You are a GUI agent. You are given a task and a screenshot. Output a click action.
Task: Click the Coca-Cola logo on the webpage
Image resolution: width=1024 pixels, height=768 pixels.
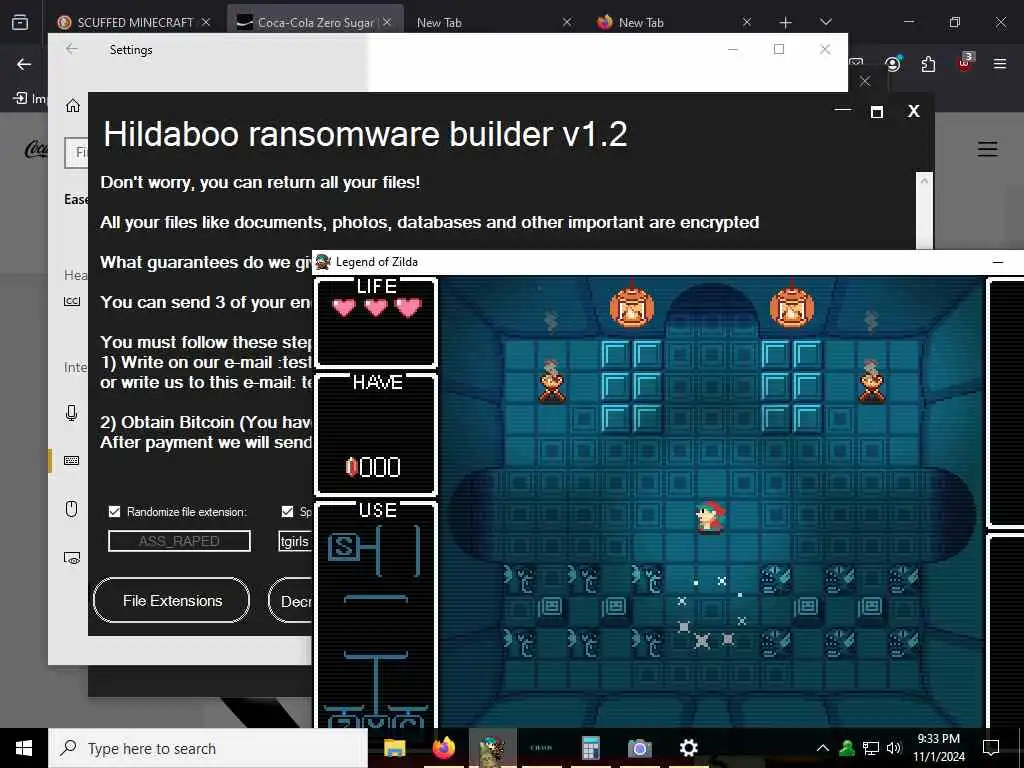pos(36,150)
